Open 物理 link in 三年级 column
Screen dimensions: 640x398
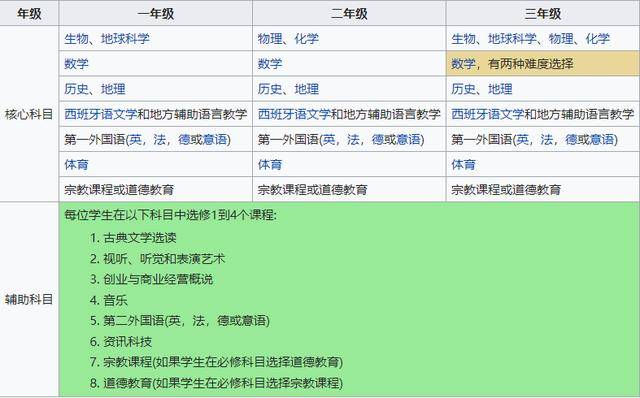[561, 39]
